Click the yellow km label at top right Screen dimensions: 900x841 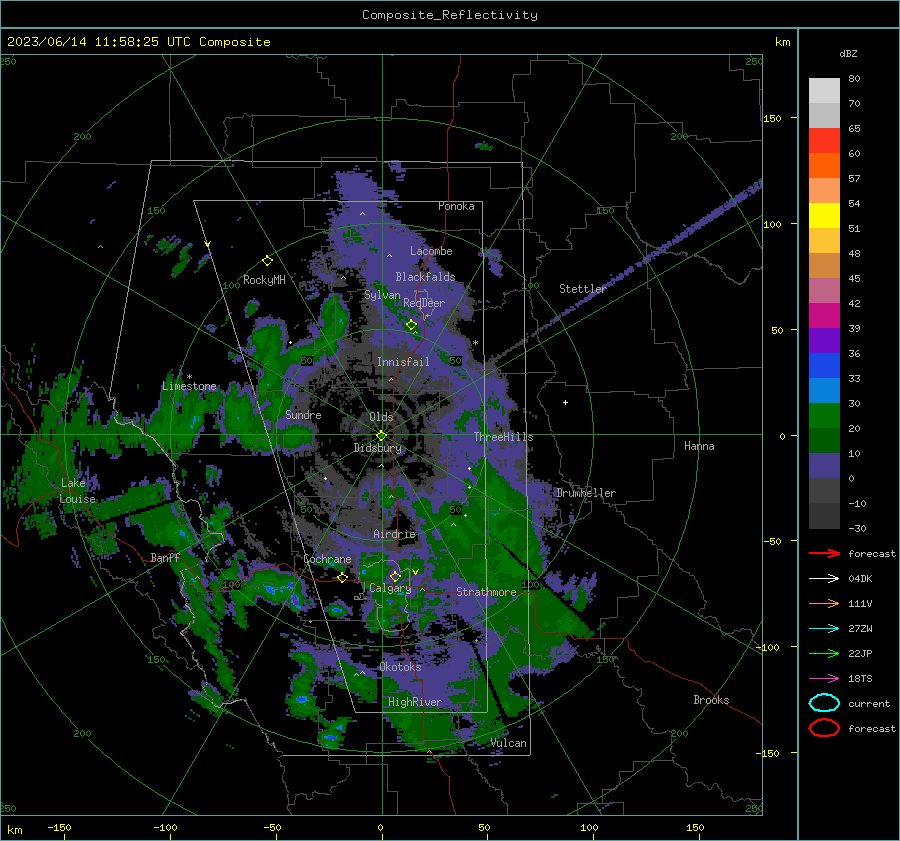point(782,42)
